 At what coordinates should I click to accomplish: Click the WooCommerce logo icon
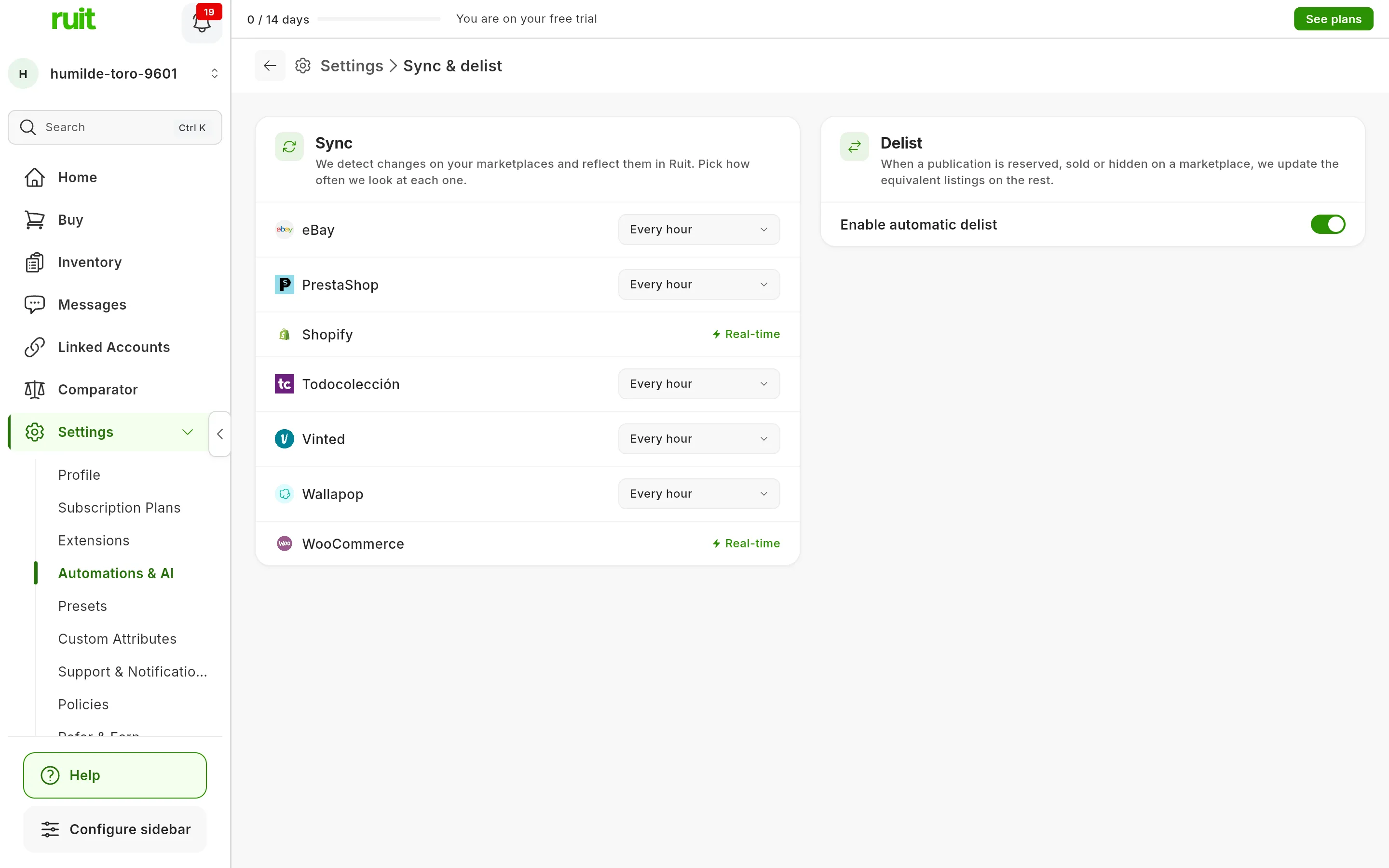click(285, 543)
